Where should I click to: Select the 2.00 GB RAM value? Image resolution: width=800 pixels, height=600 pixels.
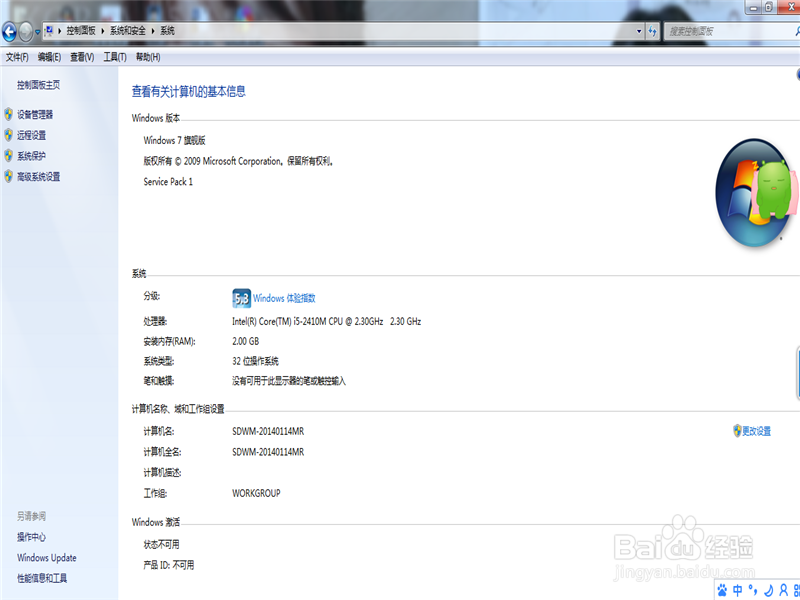245,341
